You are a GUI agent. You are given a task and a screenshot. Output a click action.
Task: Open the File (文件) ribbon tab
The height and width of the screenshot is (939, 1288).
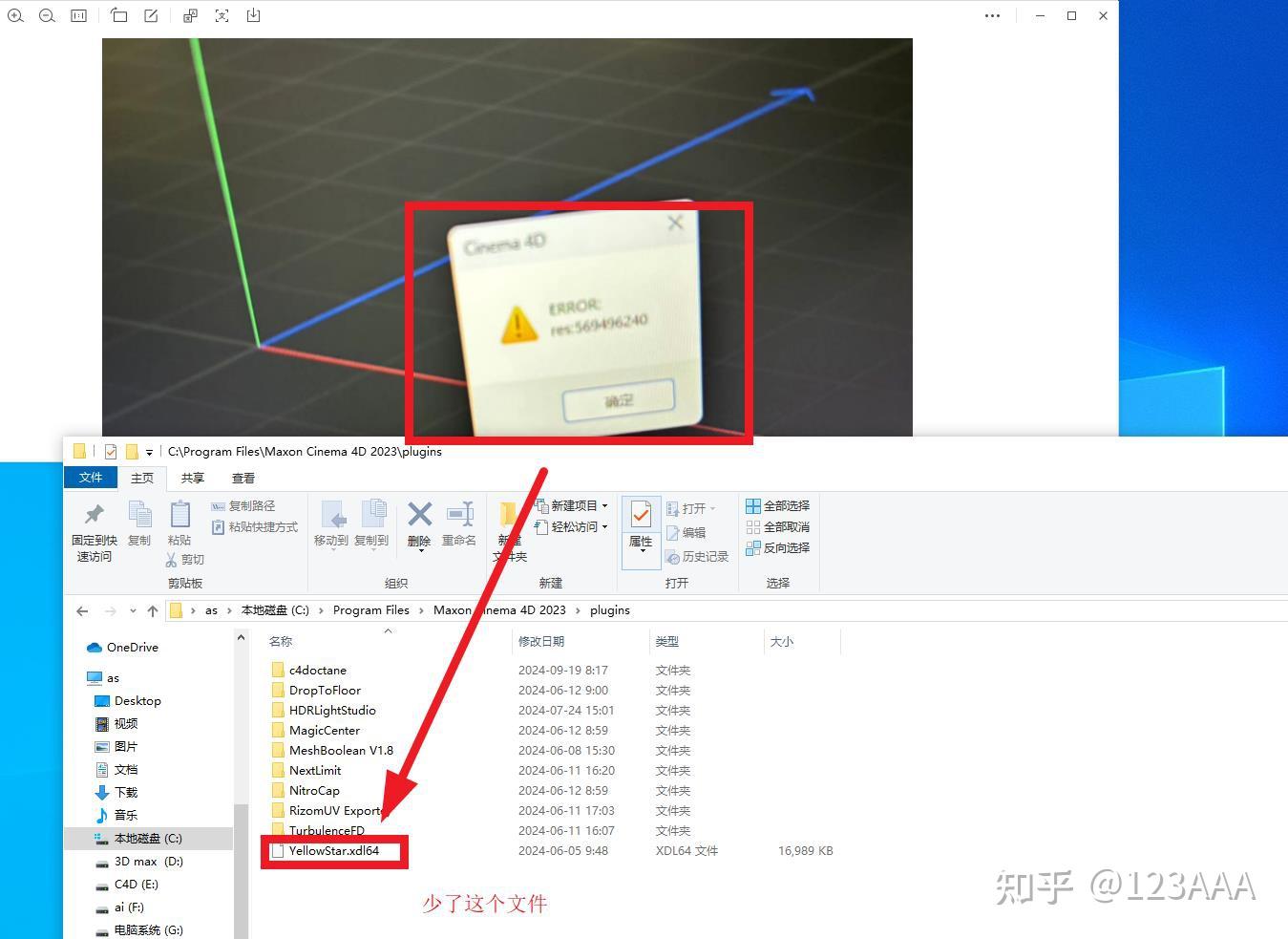point(91,478)
